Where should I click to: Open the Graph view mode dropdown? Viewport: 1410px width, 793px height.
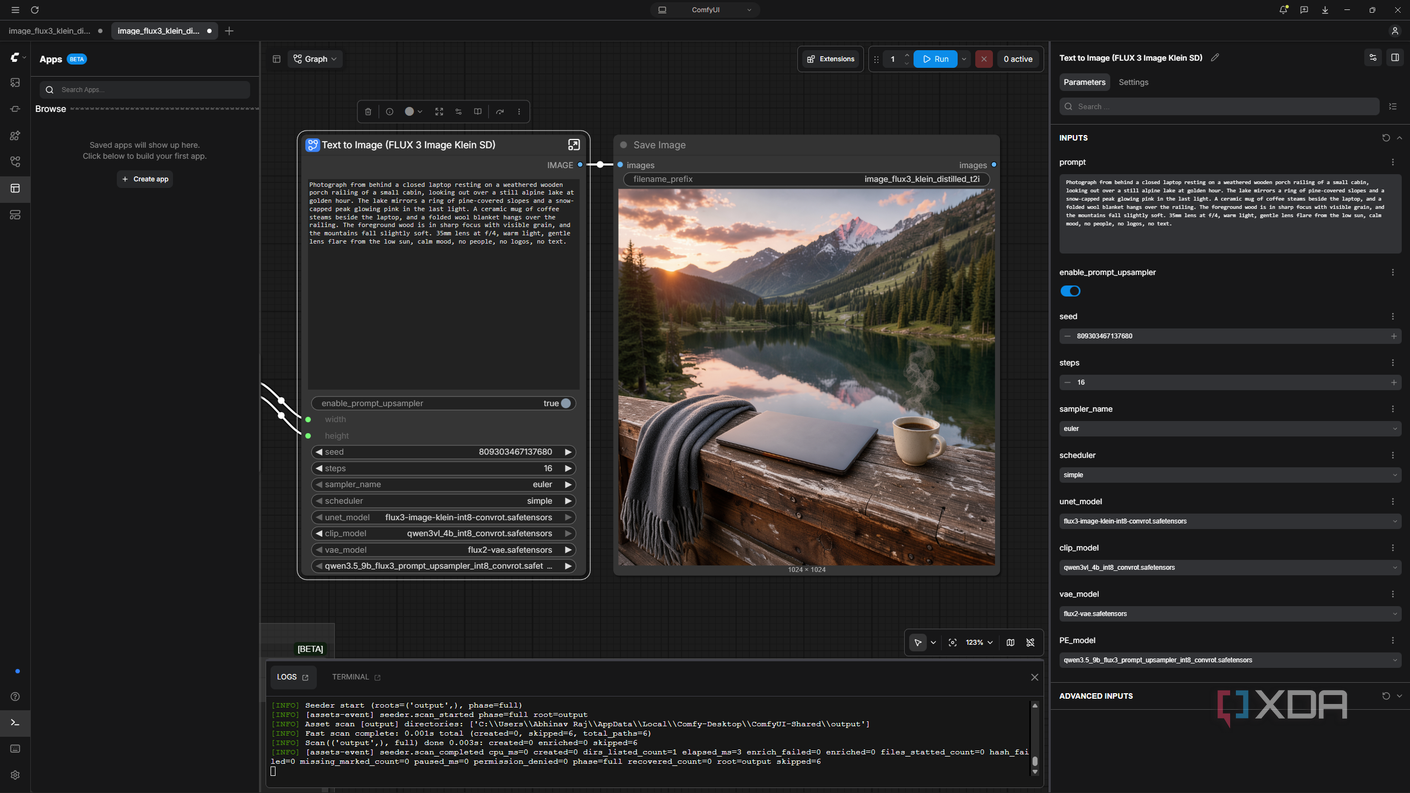click(315, 59)
